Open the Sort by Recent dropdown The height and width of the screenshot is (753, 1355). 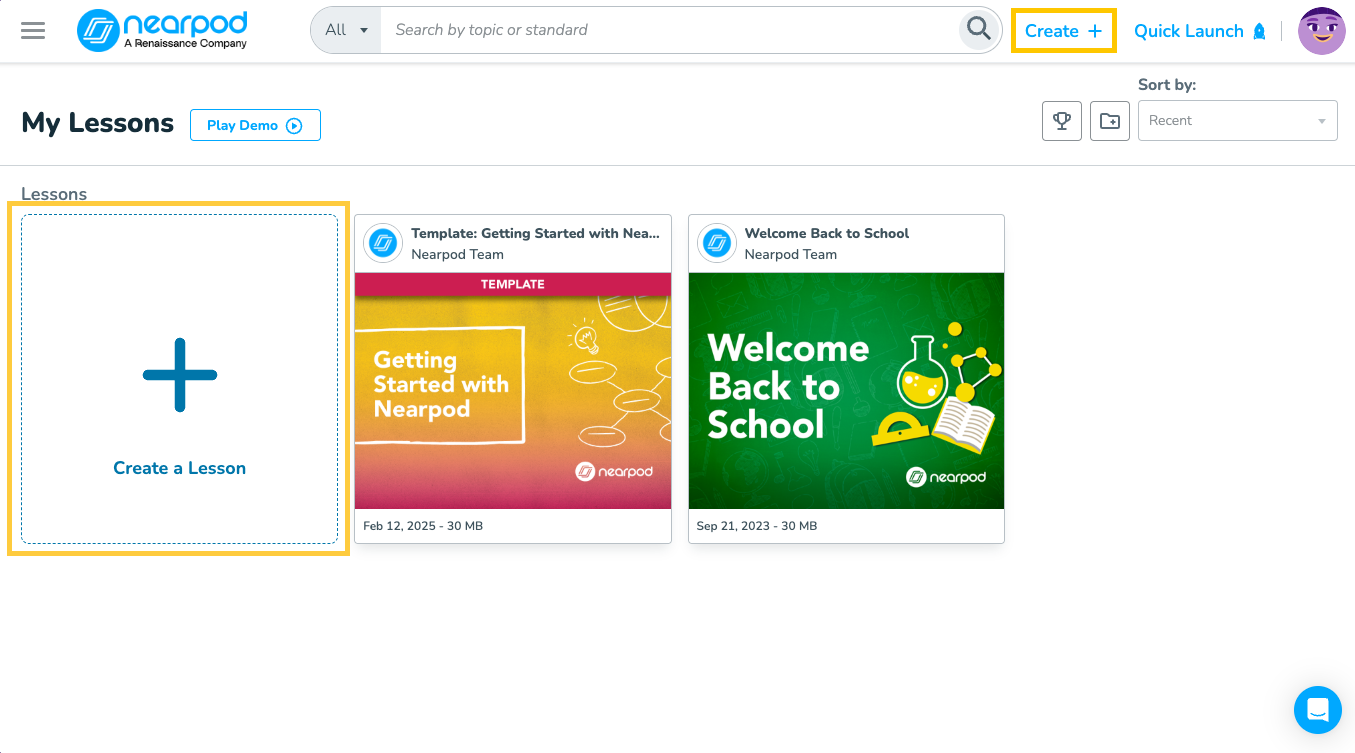point(1237,120)
